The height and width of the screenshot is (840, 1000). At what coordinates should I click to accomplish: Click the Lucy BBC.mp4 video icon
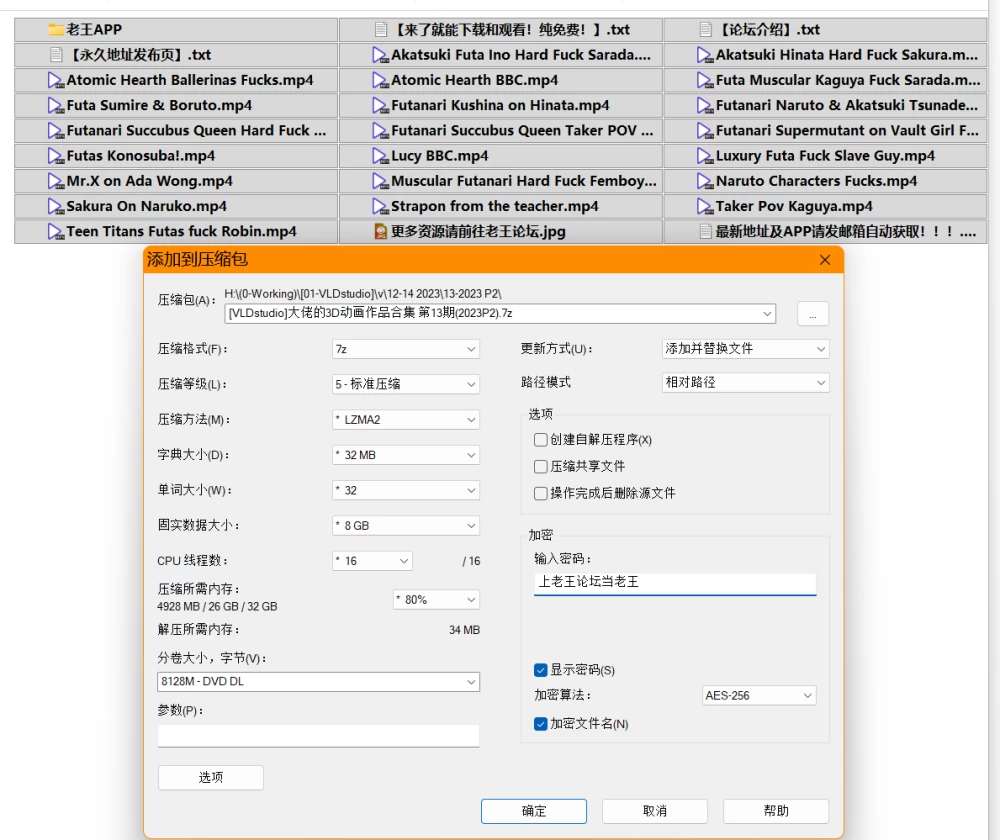pos(381,156)
